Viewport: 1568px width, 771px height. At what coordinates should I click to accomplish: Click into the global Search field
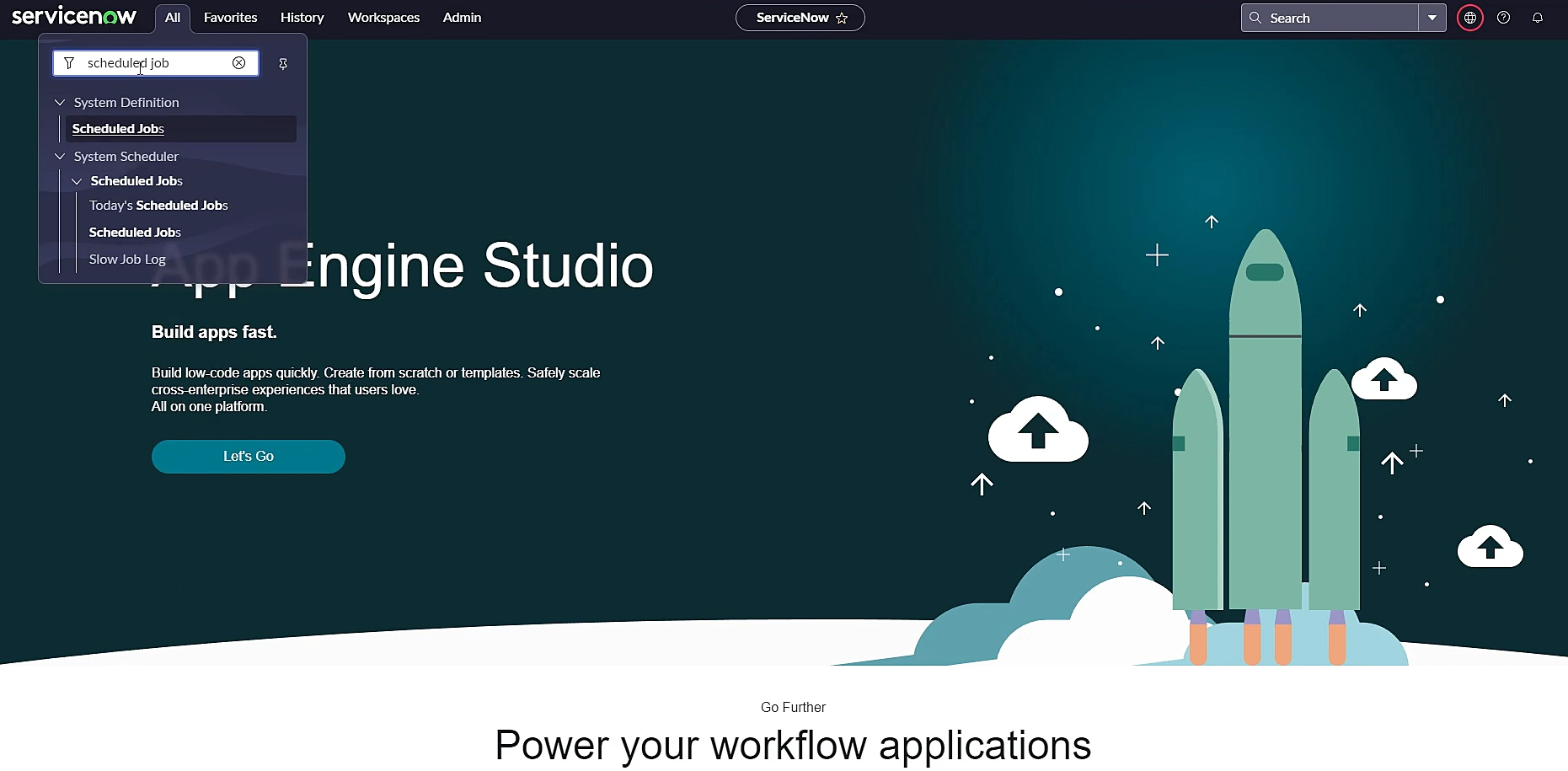[1340, 18]
